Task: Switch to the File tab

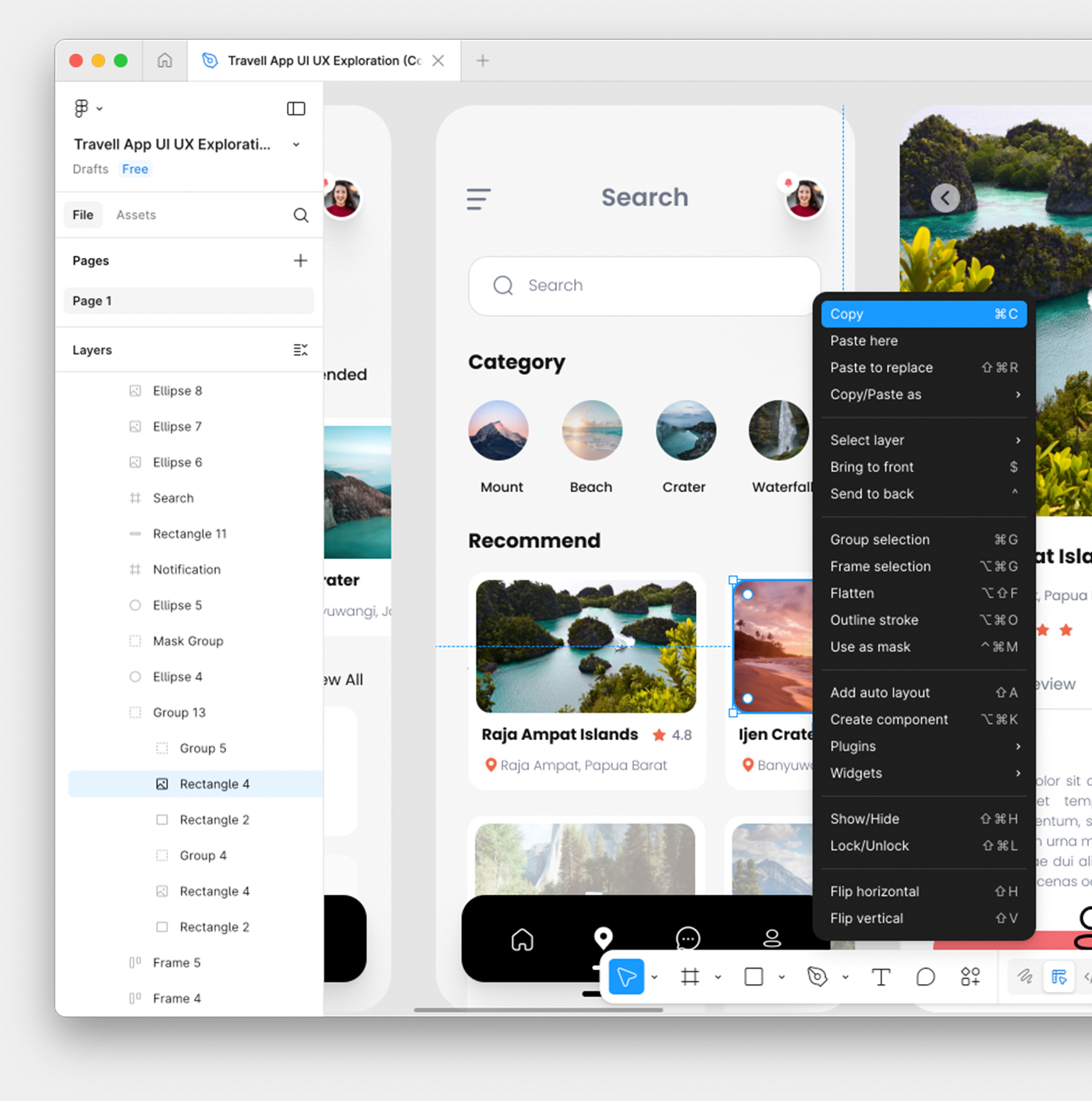Action: pyautogui.click(x=83, y=214)
